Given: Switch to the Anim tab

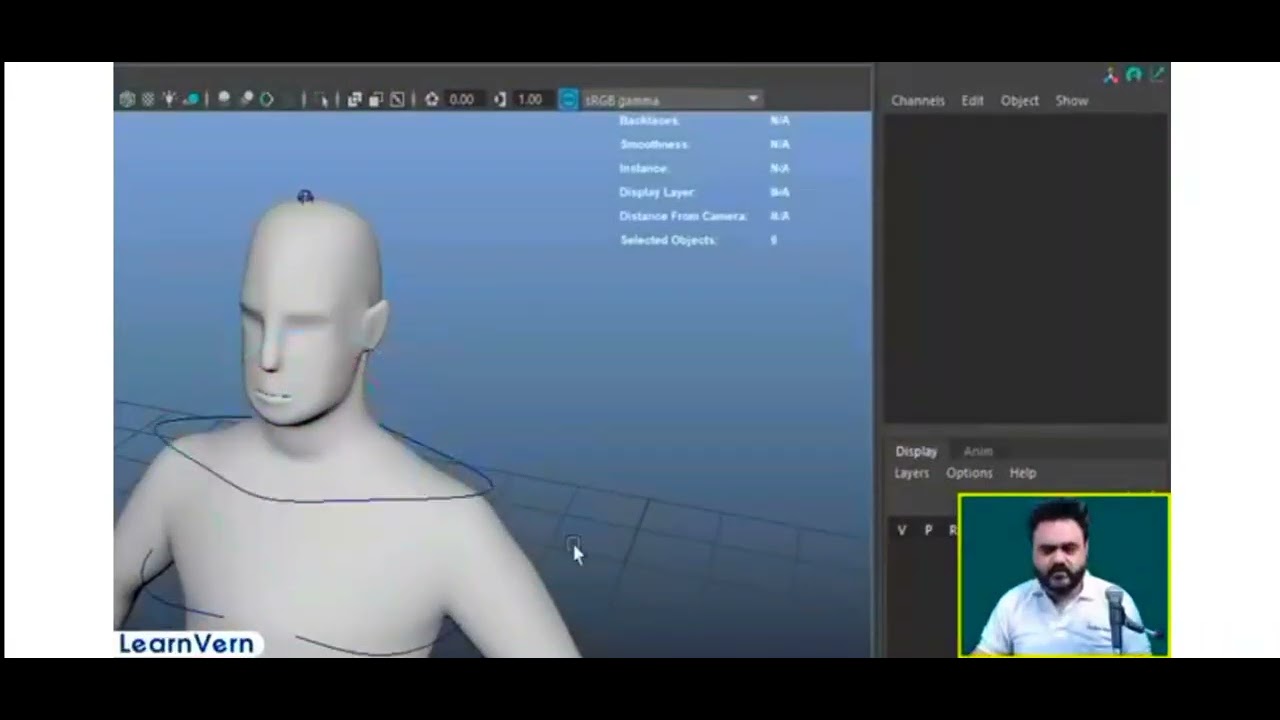Looking at the screenshot, I should (x=978, y=452).
